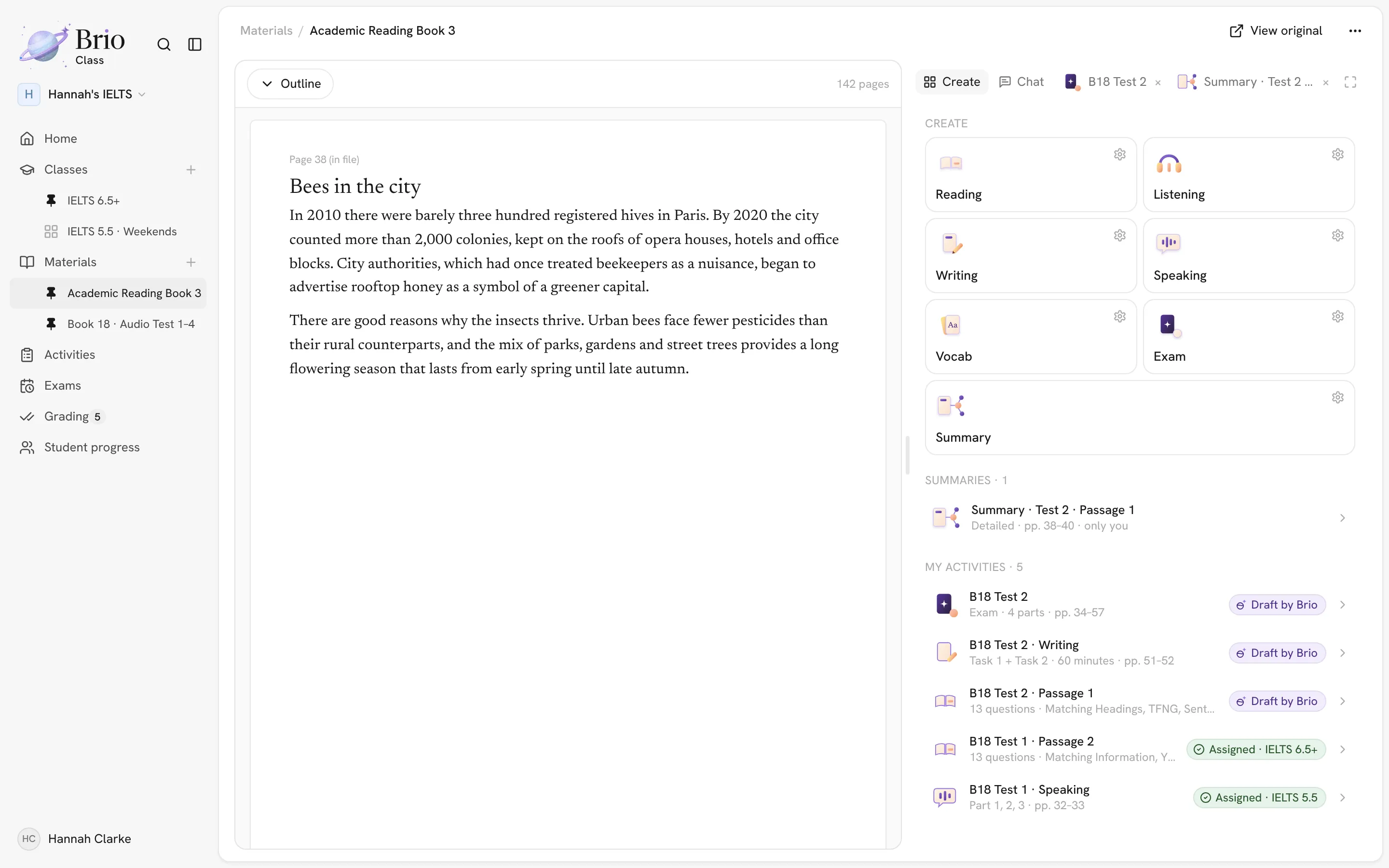This screenshot has width=1389, height=868.
Task: Open Vocab card settings gear
Action: click(x=1120, y=316)
